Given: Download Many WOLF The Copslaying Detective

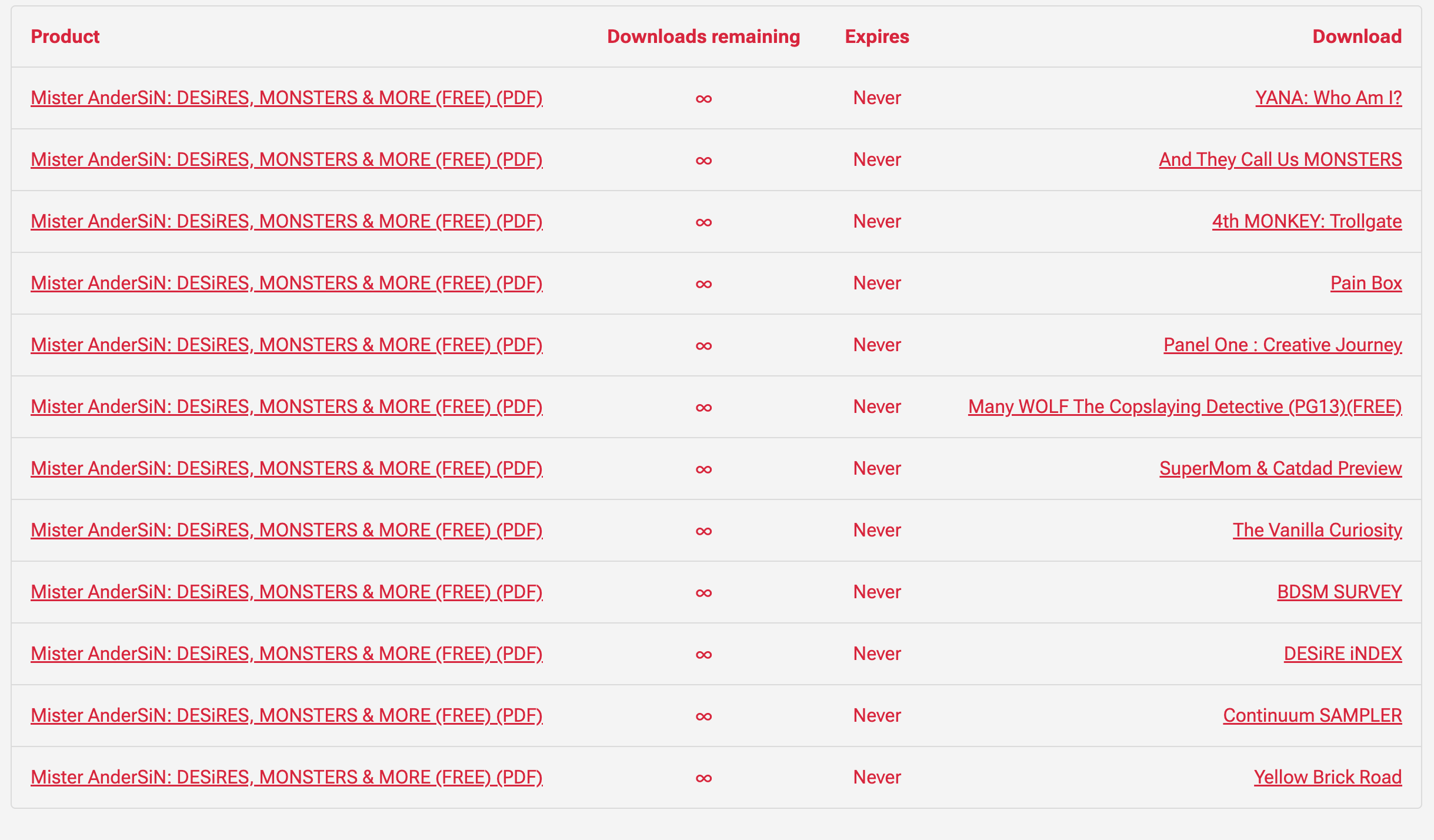Looking at the screenshot, I should tap(1185, 406).
